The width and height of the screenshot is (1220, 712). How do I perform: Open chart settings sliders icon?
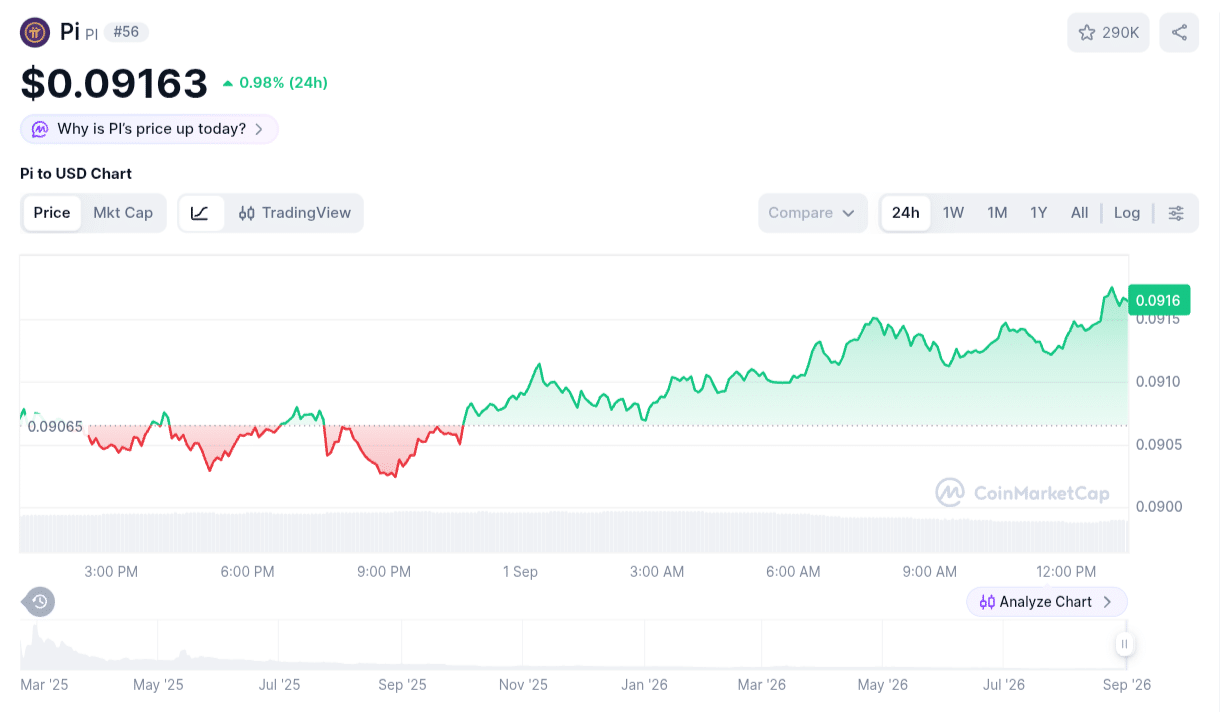coord(1176,213)
